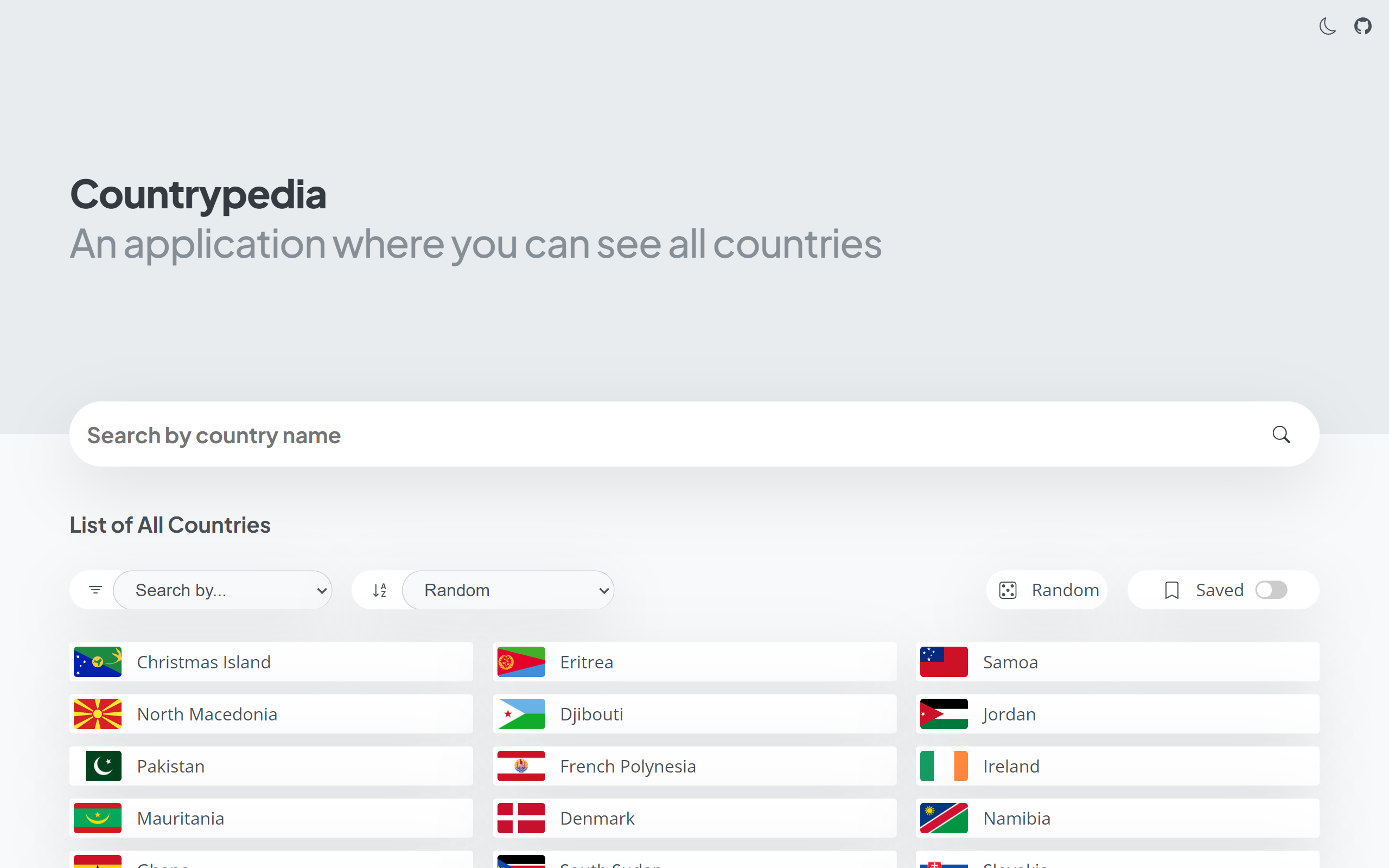1389x868 pixels.
Task: Click the bookmark icon next to Saved
Action: click(1171, 590)
